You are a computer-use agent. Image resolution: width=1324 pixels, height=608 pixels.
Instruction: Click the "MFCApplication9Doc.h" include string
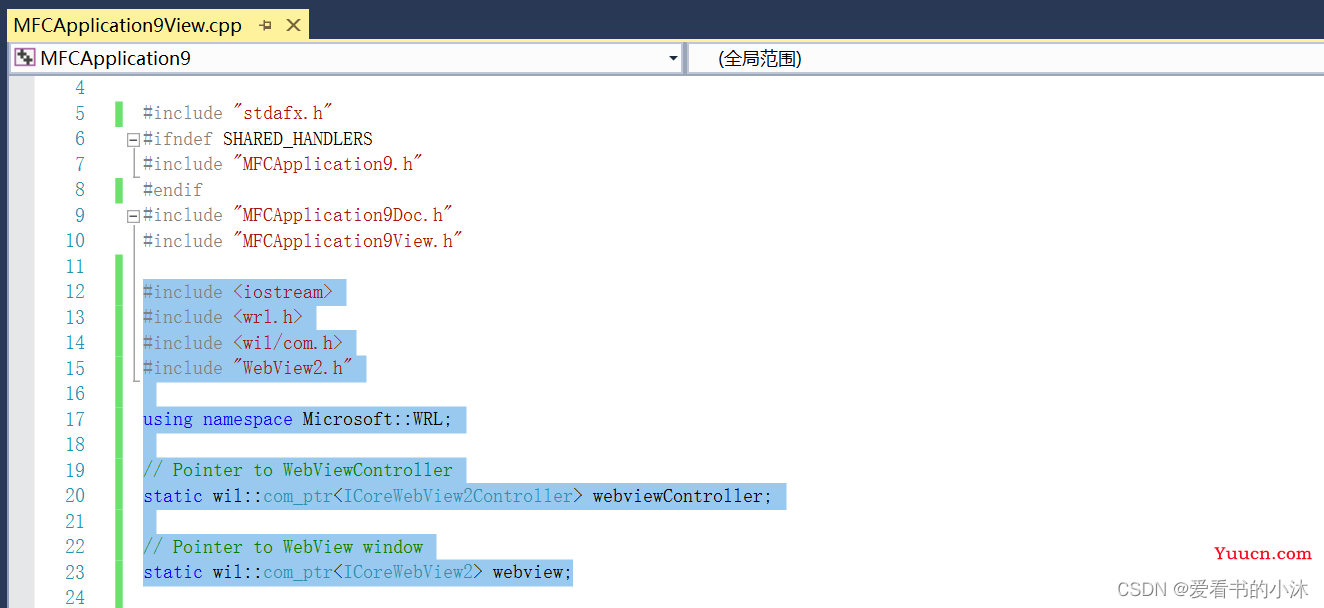(x=343, y=215)
